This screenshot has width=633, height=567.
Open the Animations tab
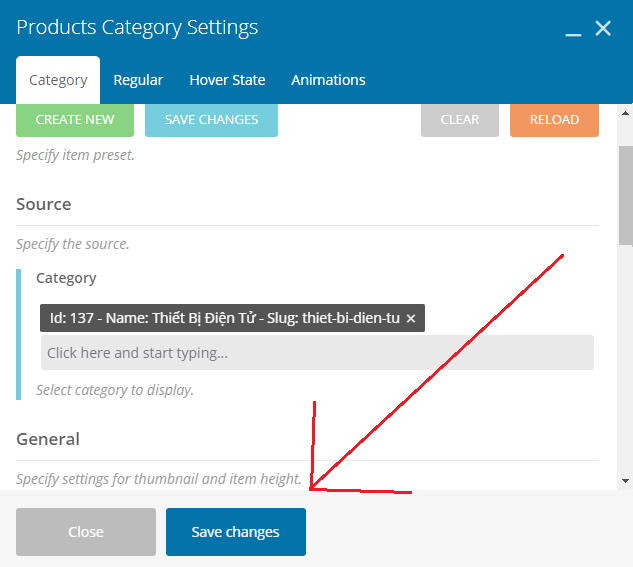click(328, 80)
